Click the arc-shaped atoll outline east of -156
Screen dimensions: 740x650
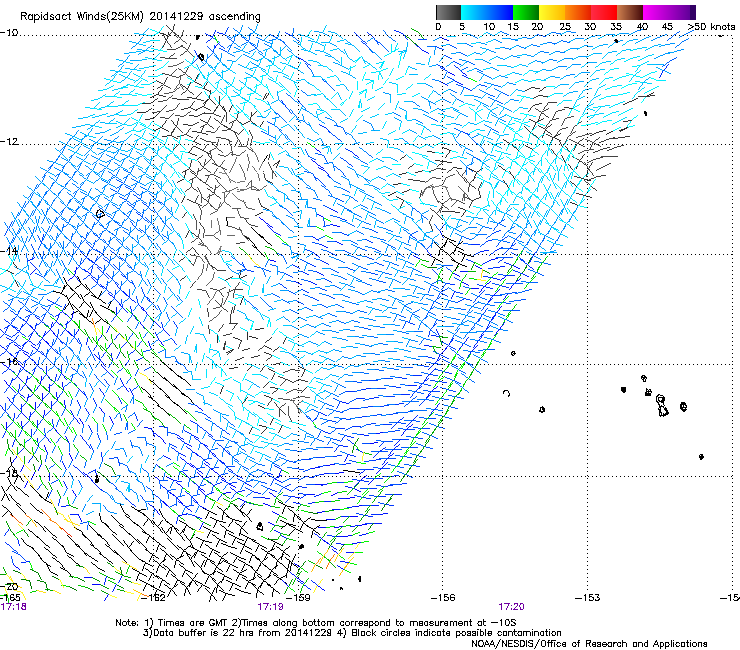click(x=506, y=393)
